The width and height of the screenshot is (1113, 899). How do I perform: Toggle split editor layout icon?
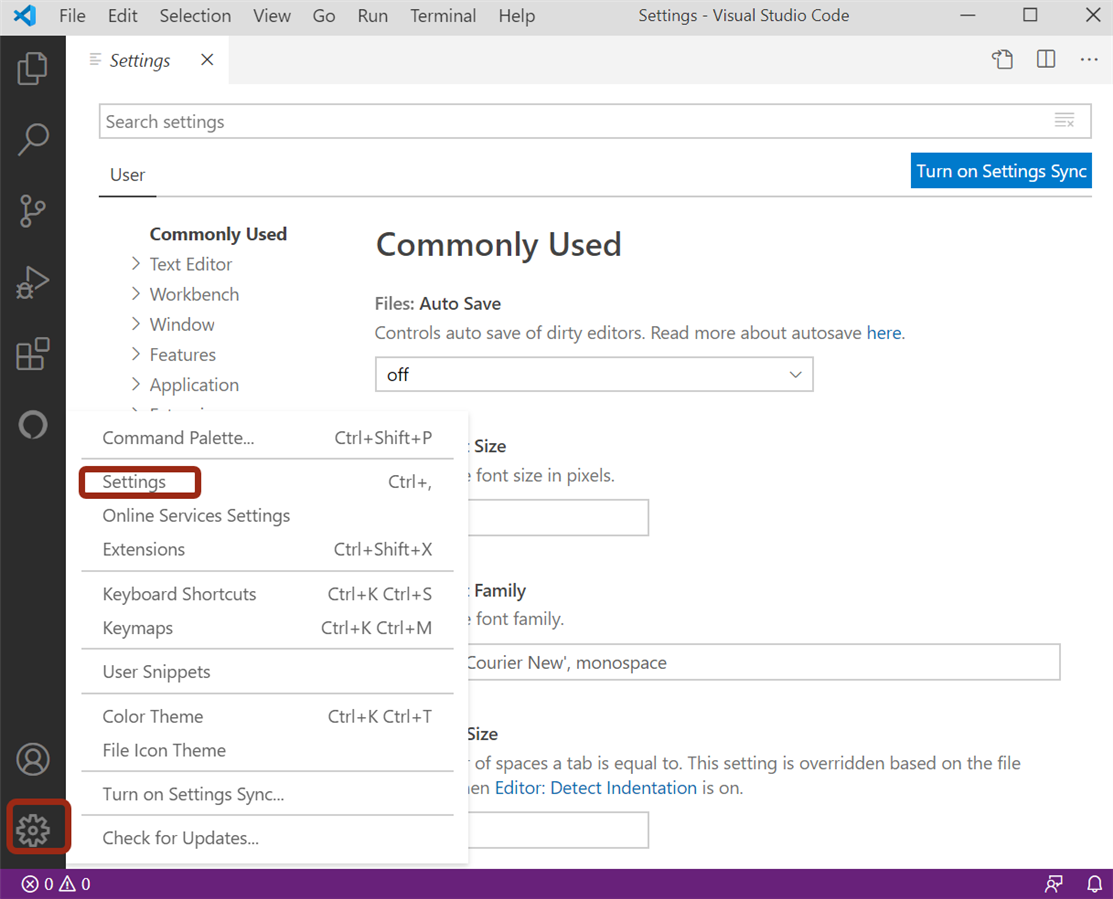click(1046, 60)
